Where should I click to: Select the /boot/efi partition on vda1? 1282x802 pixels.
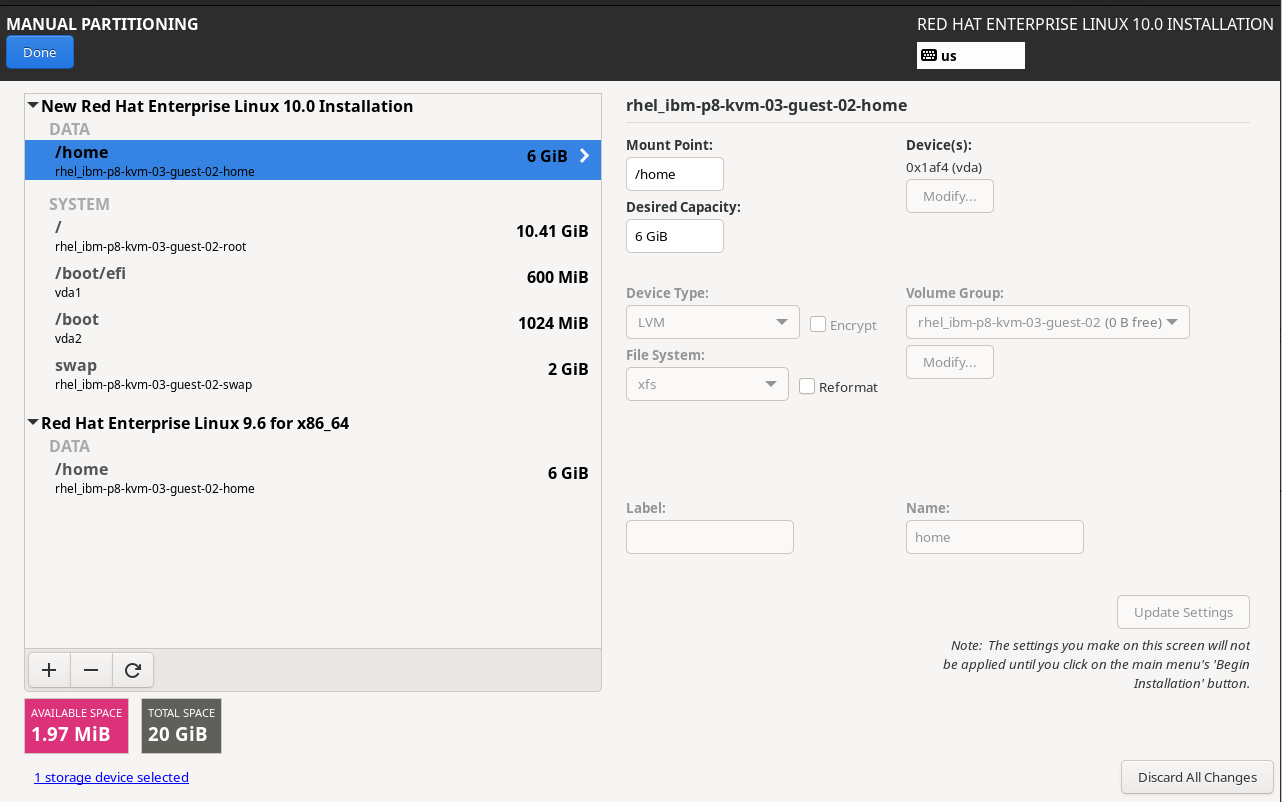313,282
